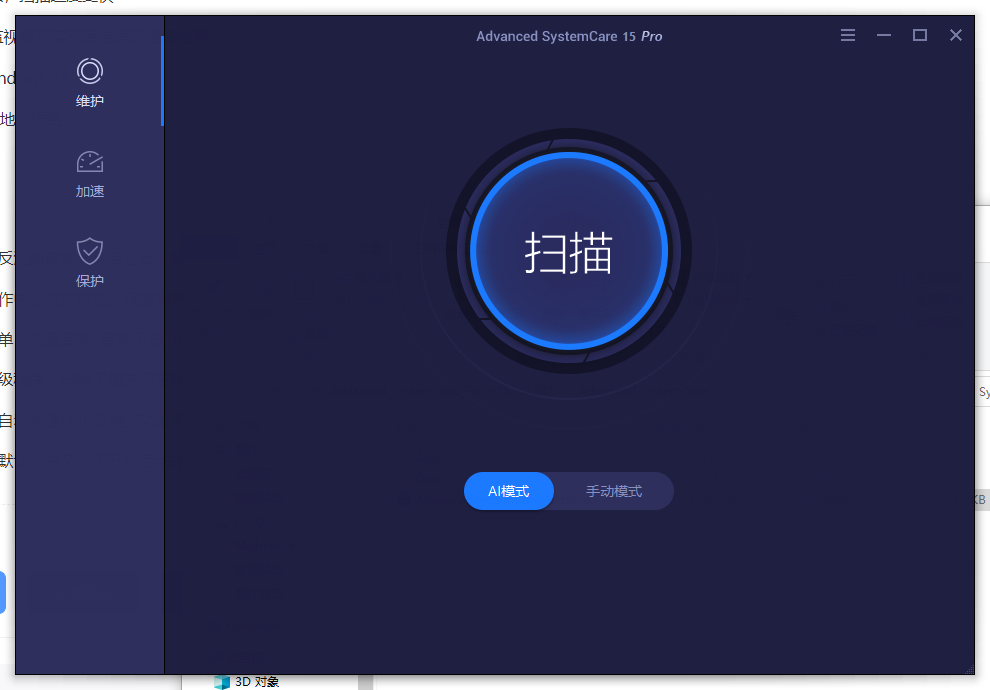Click the italic Pro label in title
This screenshot has width=990, height=690.
pos(652,36)
